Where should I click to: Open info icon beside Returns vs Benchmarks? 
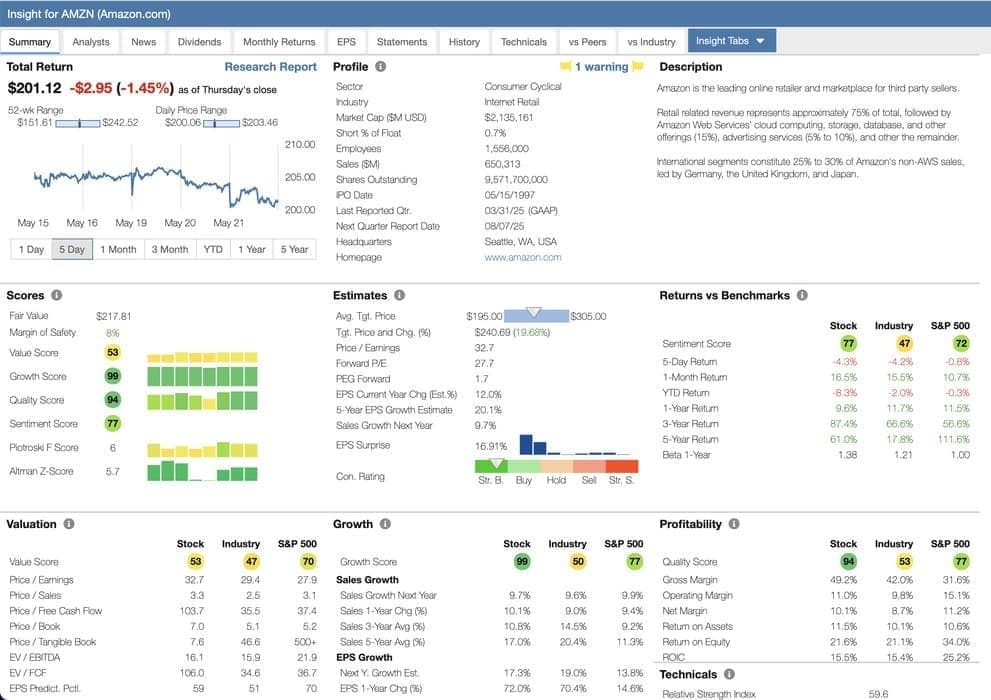802,295
